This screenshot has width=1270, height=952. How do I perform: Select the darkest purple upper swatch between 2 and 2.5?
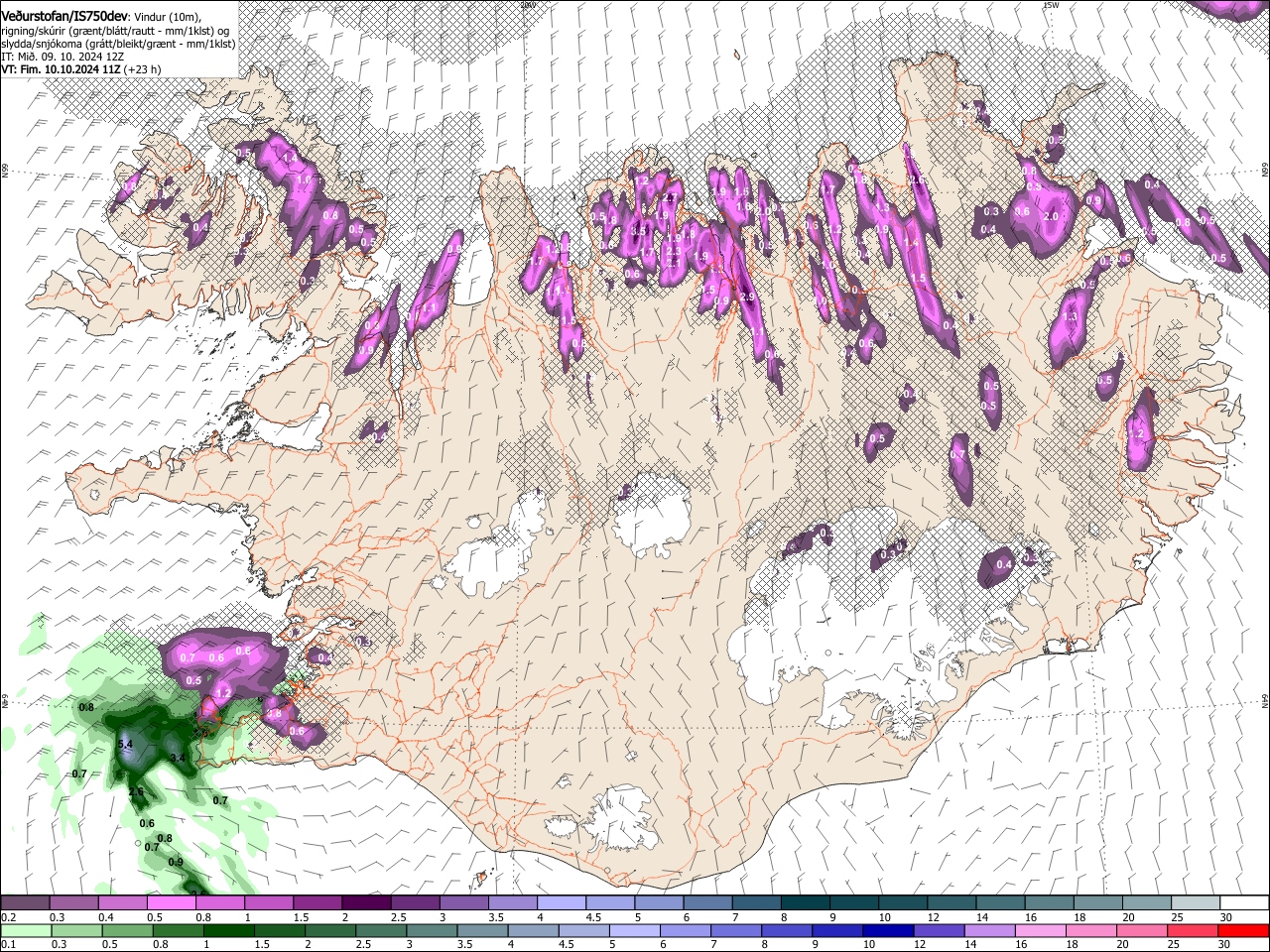pyautogui.click(x=366, y=903)
